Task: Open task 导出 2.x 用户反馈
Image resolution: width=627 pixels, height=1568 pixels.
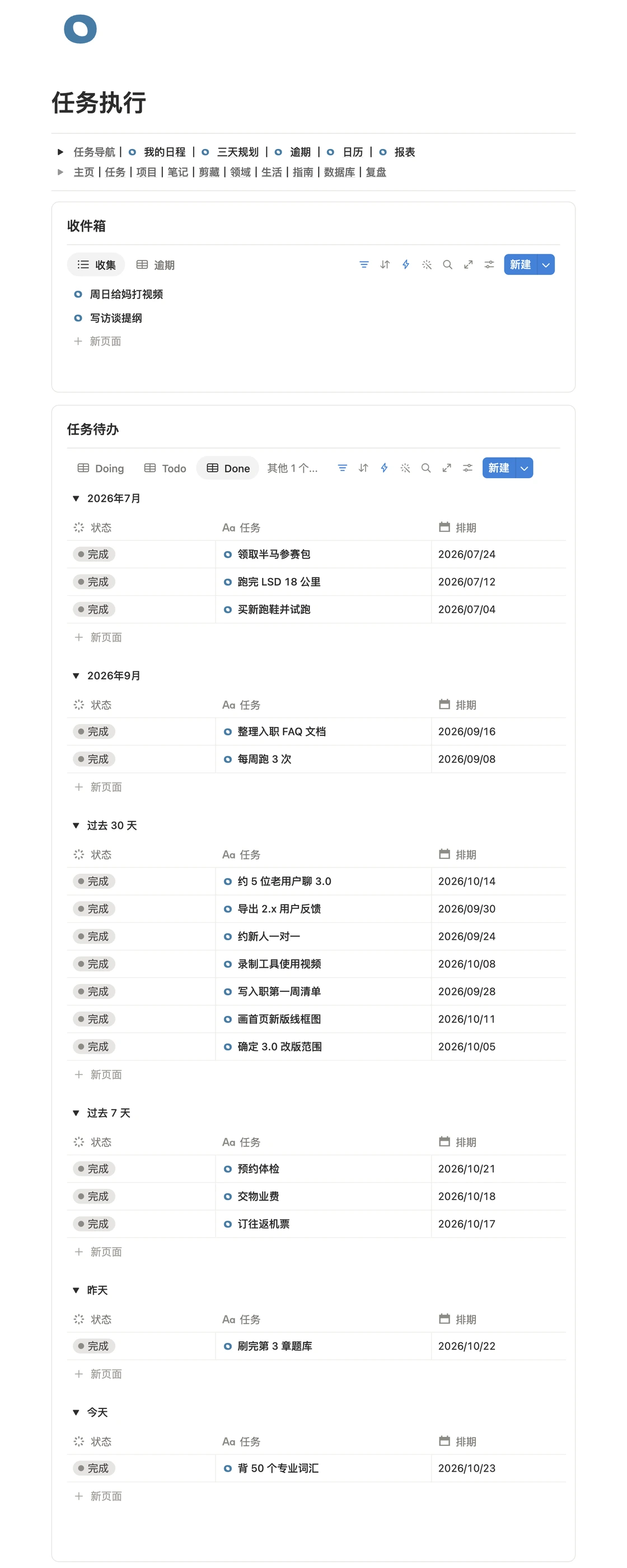Action: tap(279, 908)
